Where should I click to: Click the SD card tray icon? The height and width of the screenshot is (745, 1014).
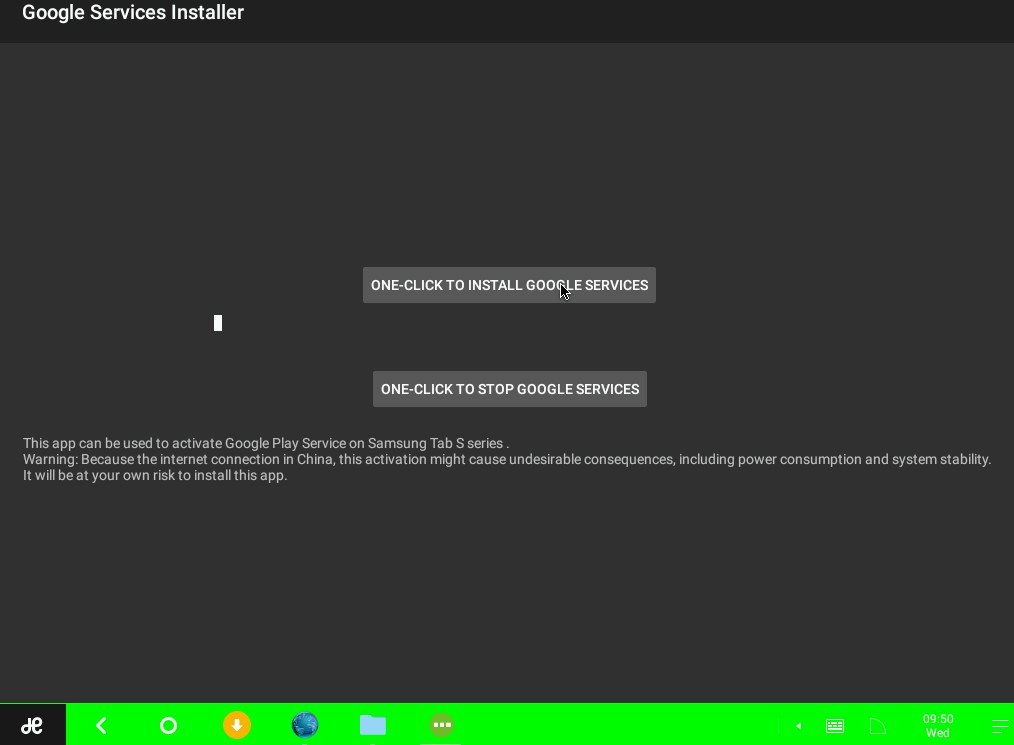(x=878, y=726)
